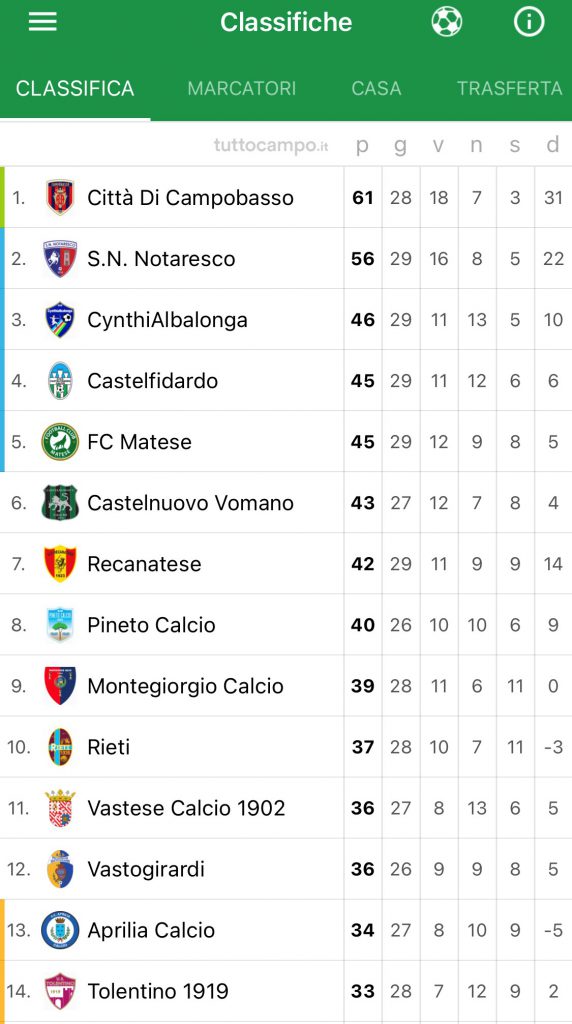Tap the Aprilia Calcio blue circular logo
The image size is (572, 1024).
pyautogui.click(x=60, y=930)
